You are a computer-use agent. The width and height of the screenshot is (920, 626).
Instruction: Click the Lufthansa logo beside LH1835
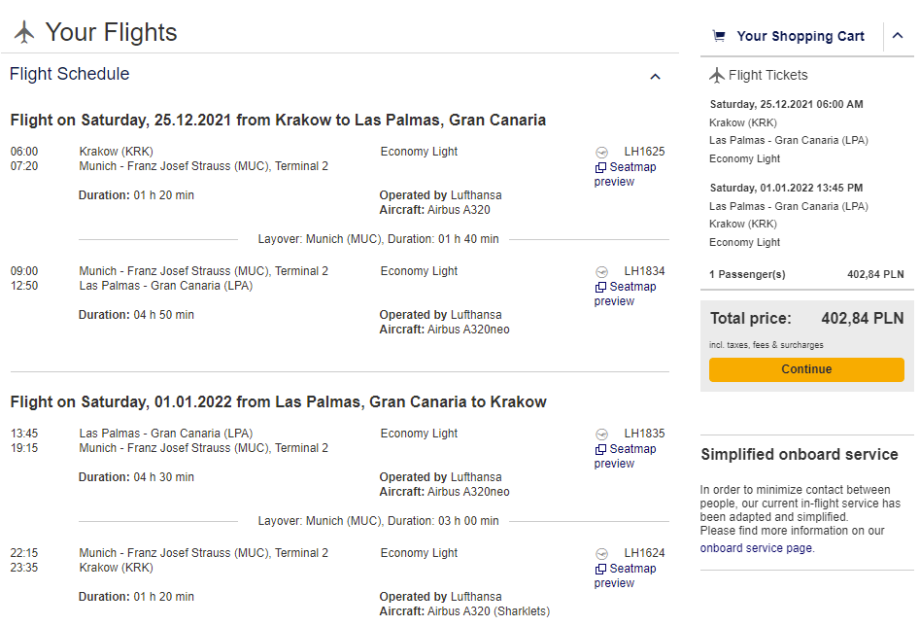(601, 434)
